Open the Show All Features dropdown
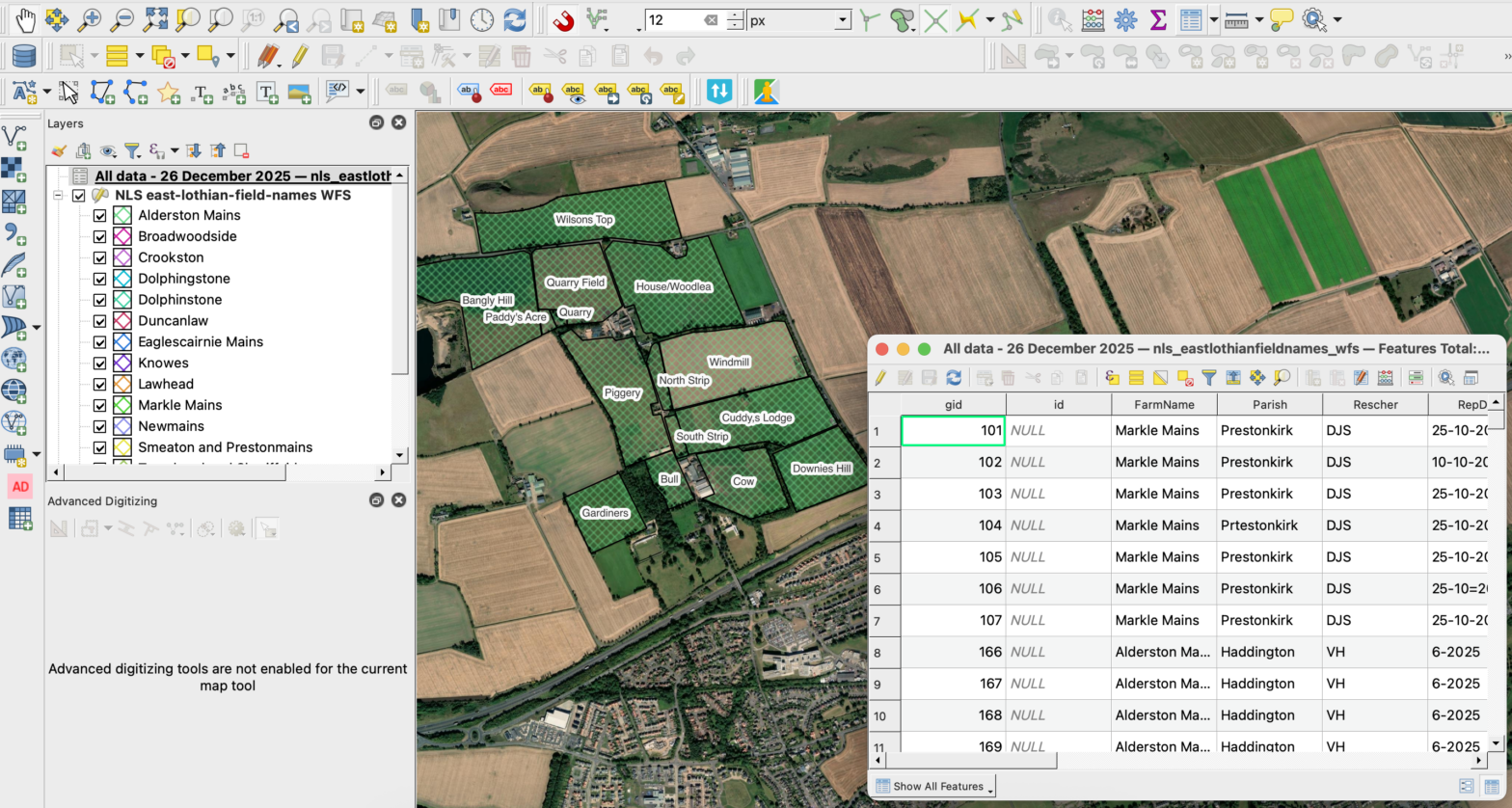 click(933, 786)
